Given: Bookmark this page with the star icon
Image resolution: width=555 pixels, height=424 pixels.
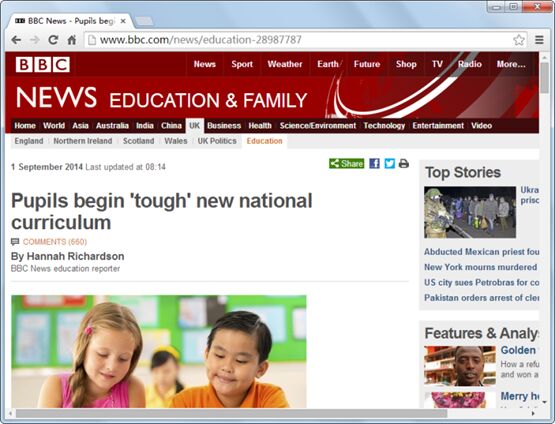Looking at the screenshot, I should pyautogui.click(x=519, y=40).
